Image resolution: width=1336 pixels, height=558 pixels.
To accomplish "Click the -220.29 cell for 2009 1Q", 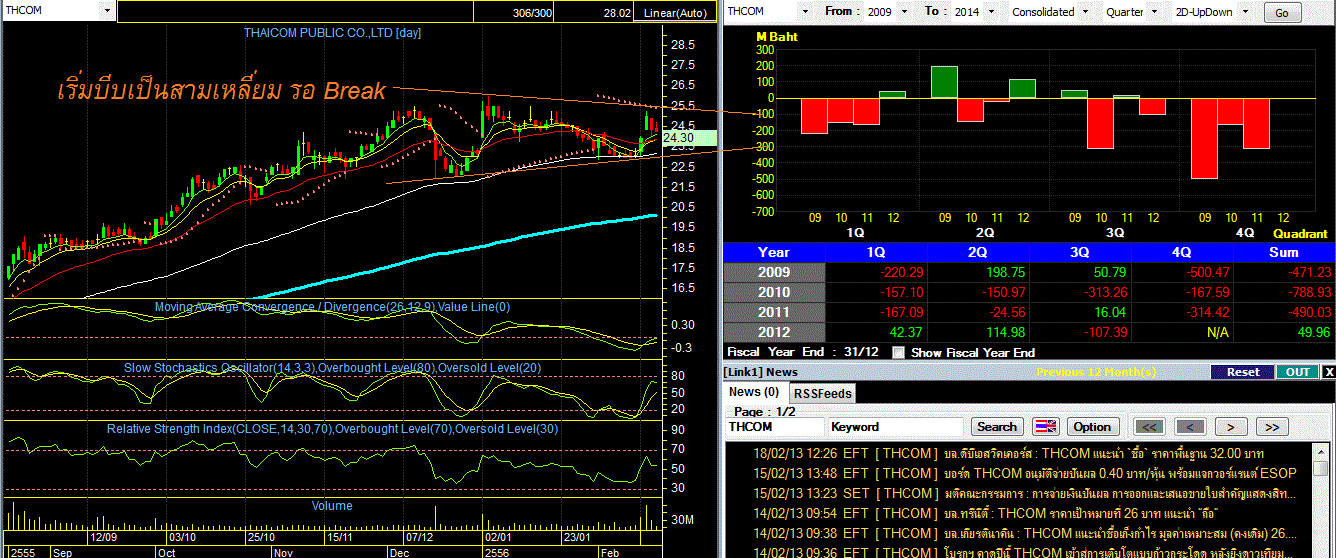I will point(876,272).
